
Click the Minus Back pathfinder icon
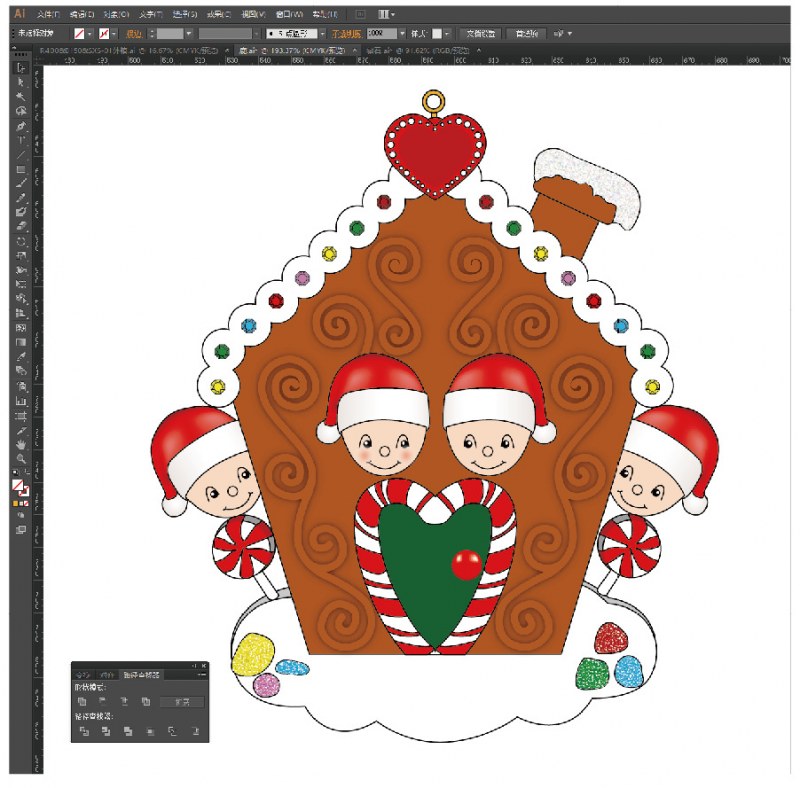click(x=195, y=732)
